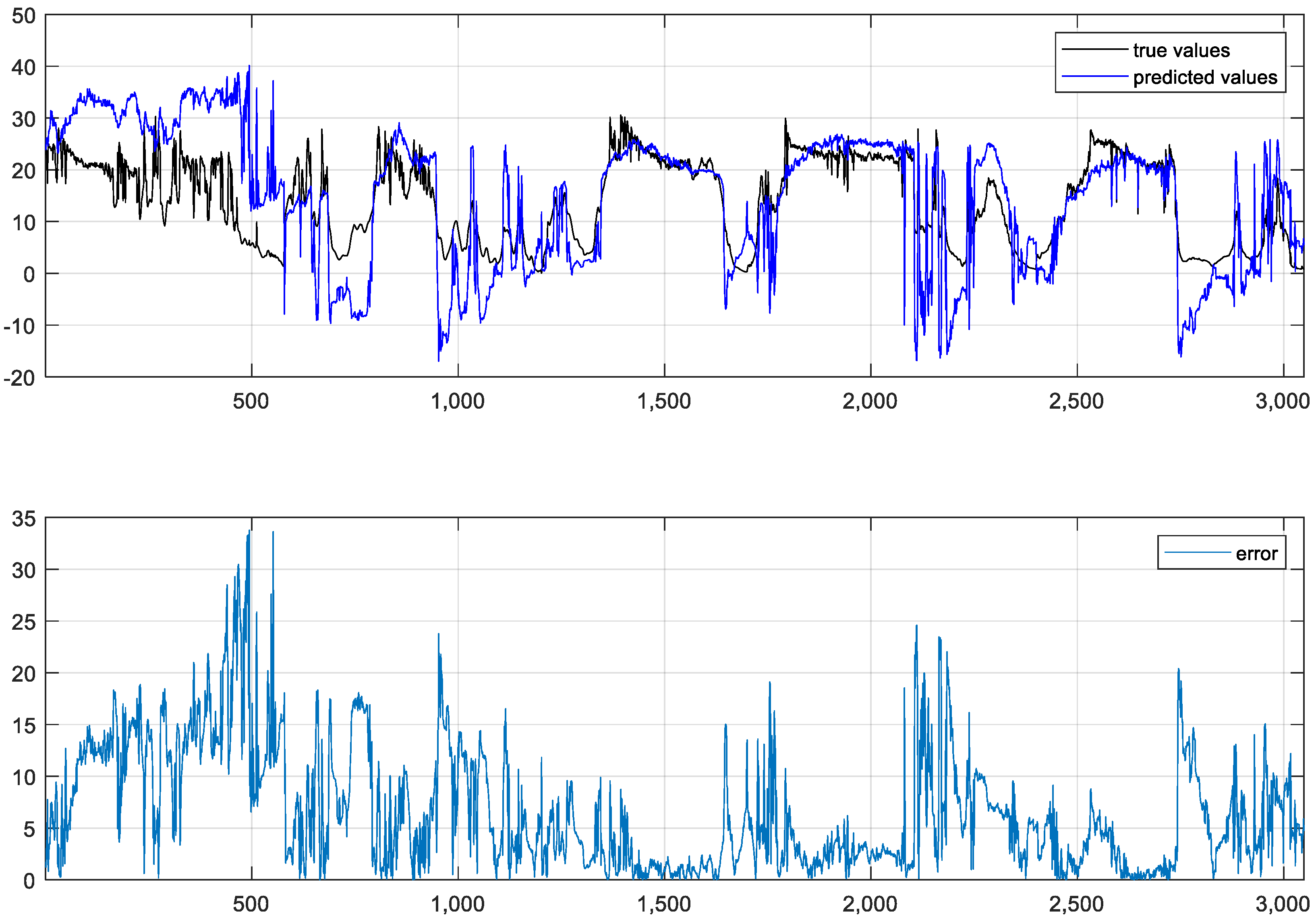Click the 5 tick label on error plot
The width and height of the screenshot is (1316, 920).
pos(29,829)
